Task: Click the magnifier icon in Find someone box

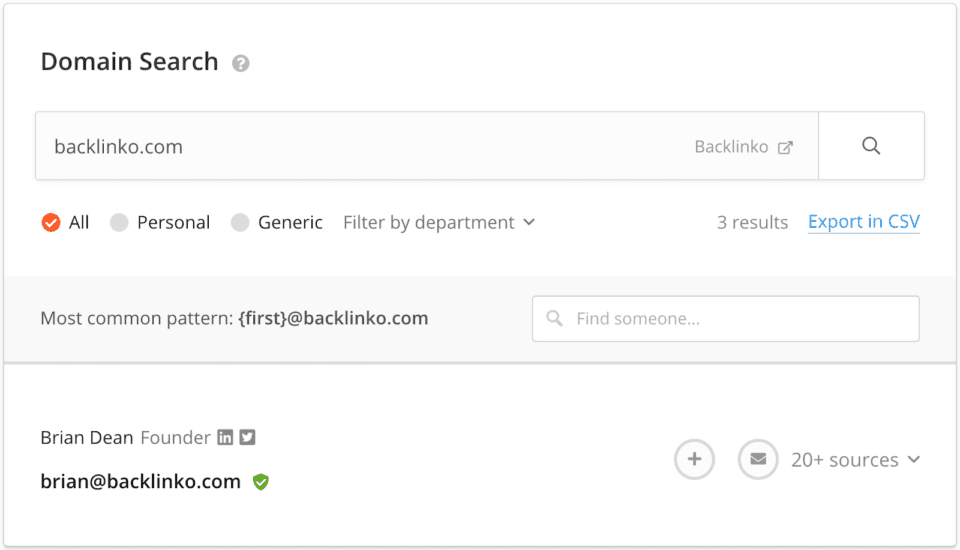Action: (x=555, y=319)
